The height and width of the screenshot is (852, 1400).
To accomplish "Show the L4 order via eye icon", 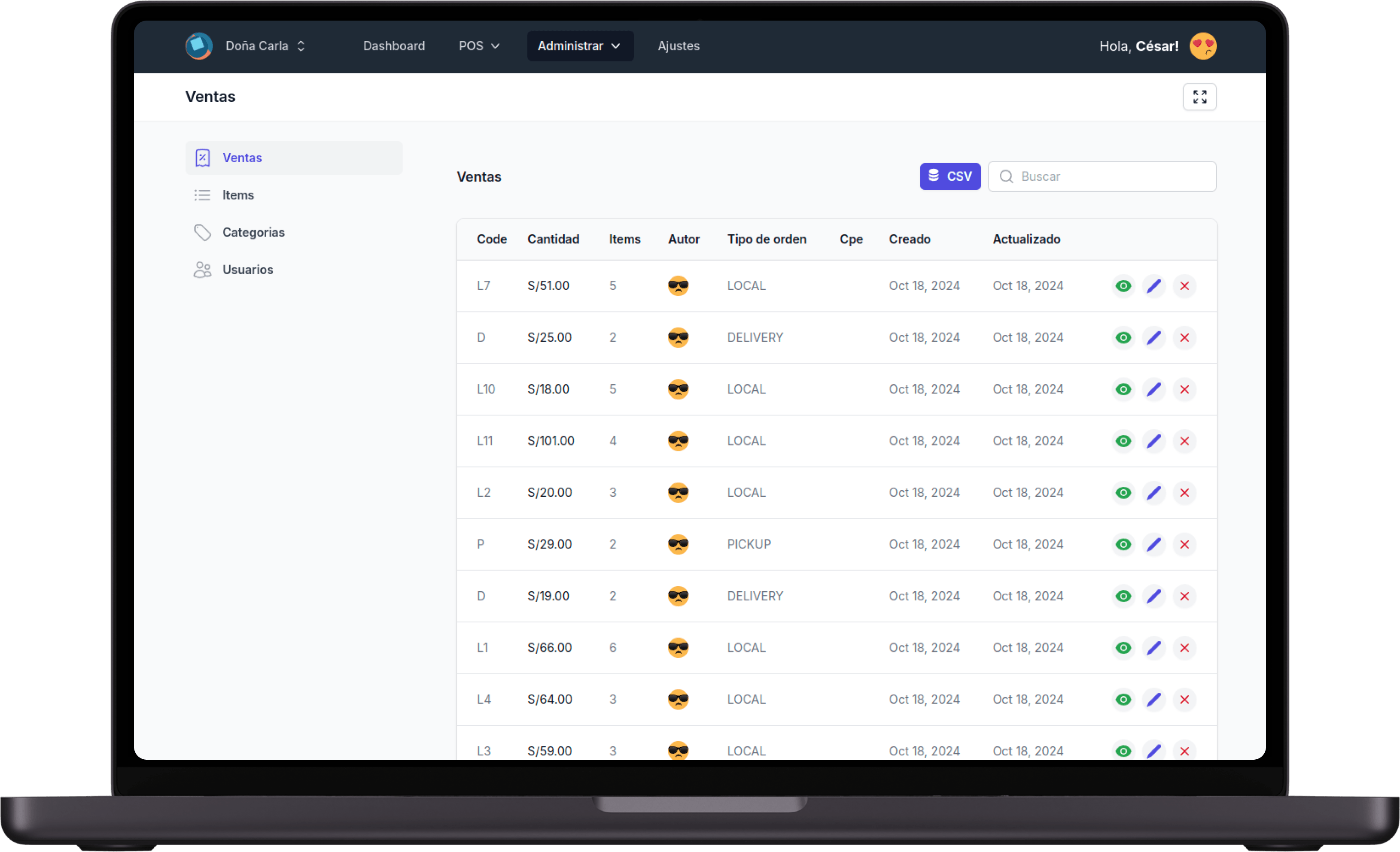I will tap(1123, 699).
